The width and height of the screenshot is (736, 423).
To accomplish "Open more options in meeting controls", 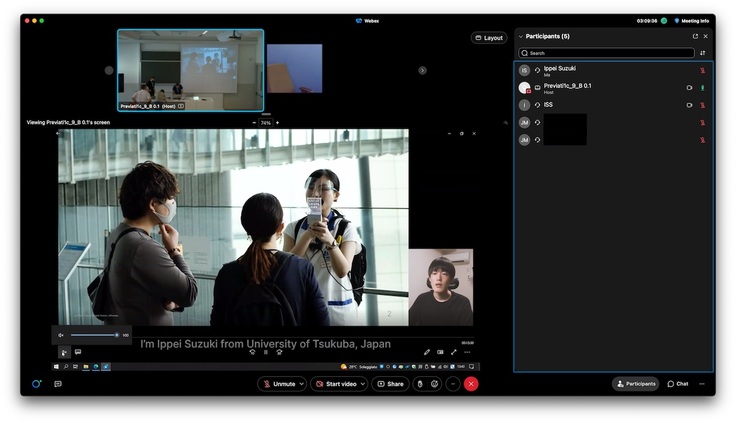I will (x=453, y=384).
